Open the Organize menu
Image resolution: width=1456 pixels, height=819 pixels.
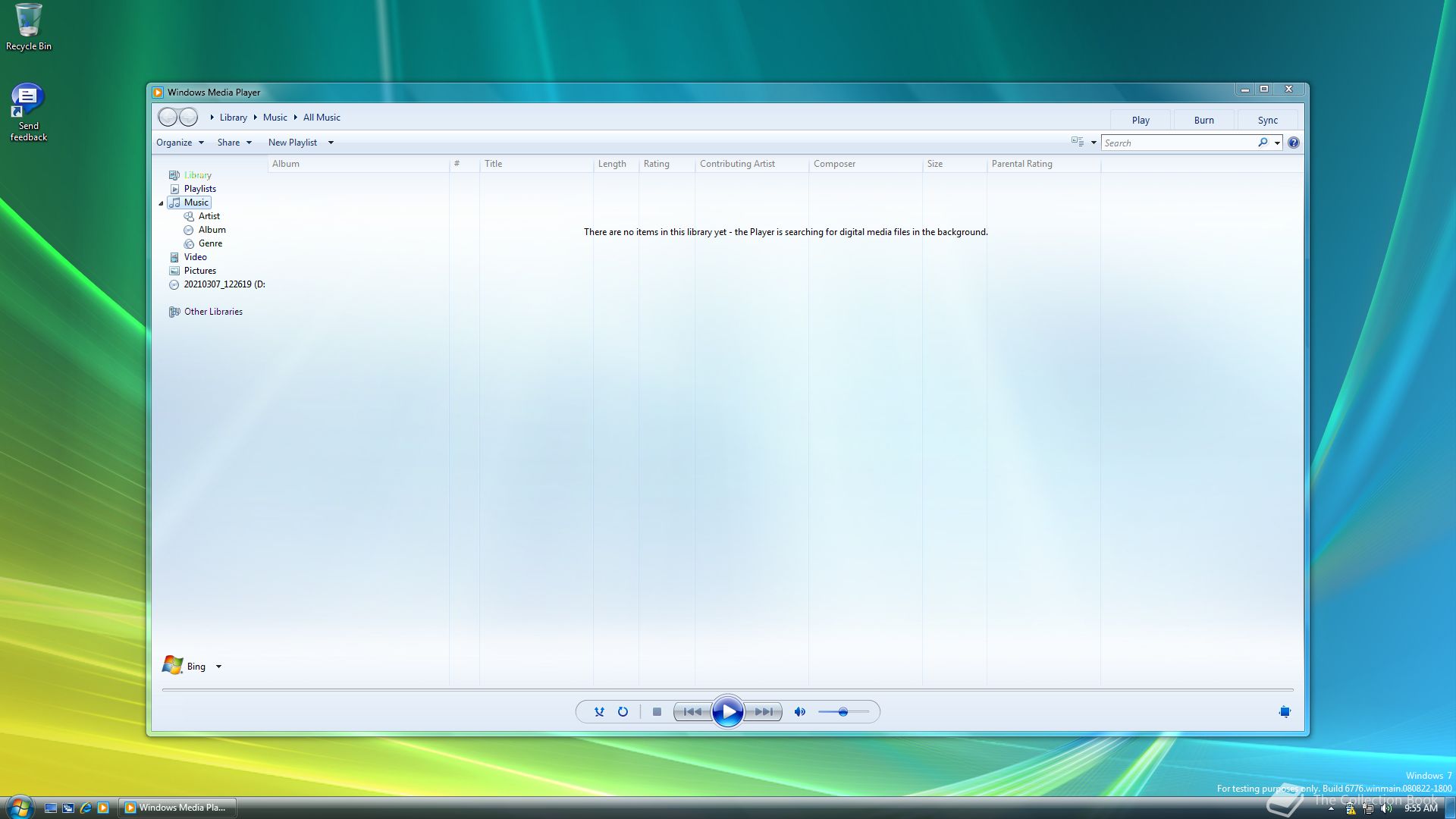point(180,143)
